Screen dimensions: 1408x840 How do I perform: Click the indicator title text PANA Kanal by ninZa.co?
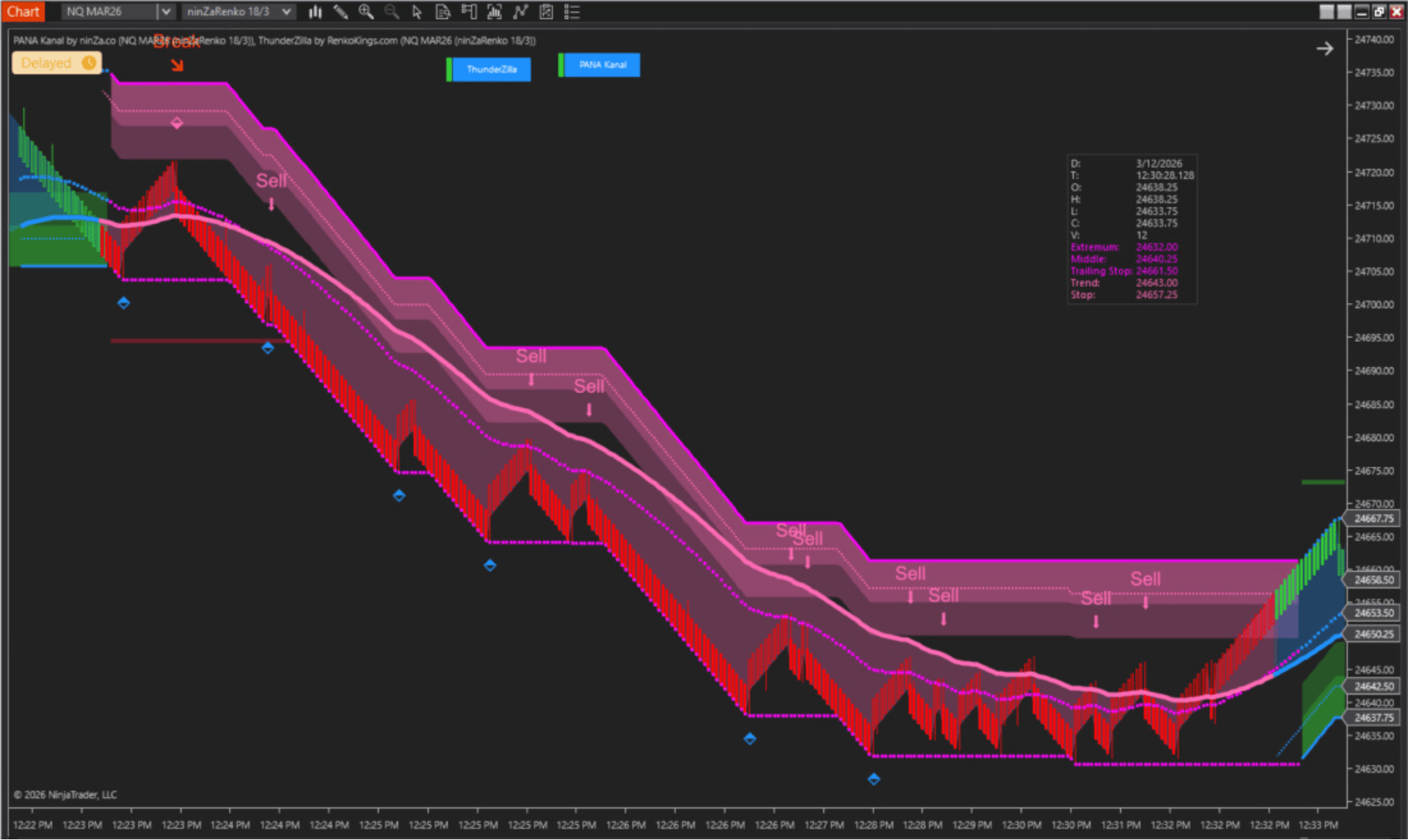click(x=65, y=40)
